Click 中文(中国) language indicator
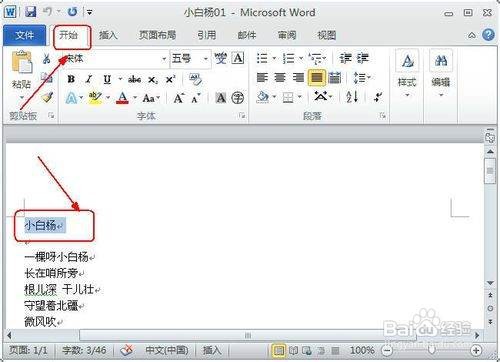This screenshot has width=500, height=362. 167,350
